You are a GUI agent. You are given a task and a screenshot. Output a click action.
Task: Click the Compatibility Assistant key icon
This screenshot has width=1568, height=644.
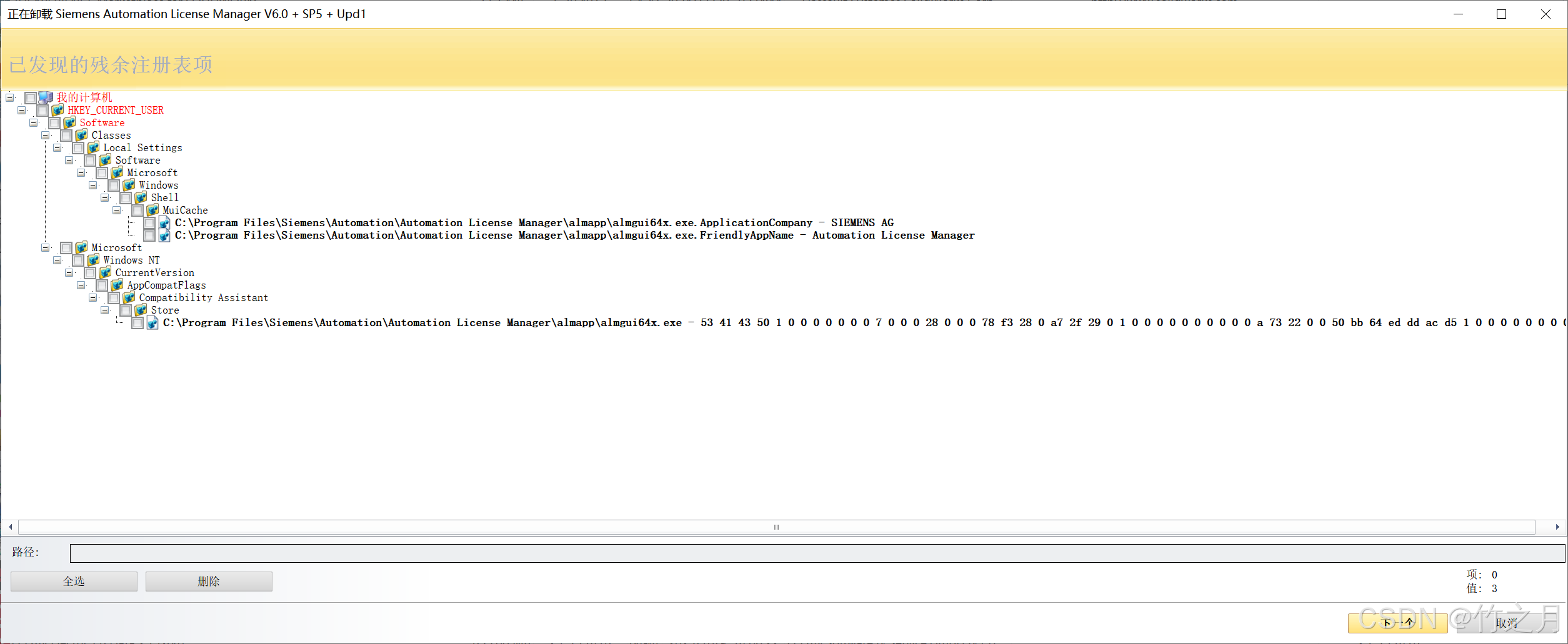coord(129,297)
